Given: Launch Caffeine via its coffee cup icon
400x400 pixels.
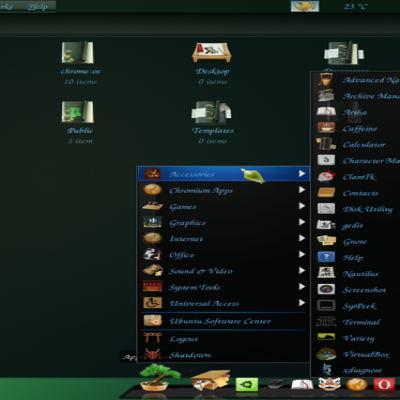Looking at the screenshot, I should 326,128.
